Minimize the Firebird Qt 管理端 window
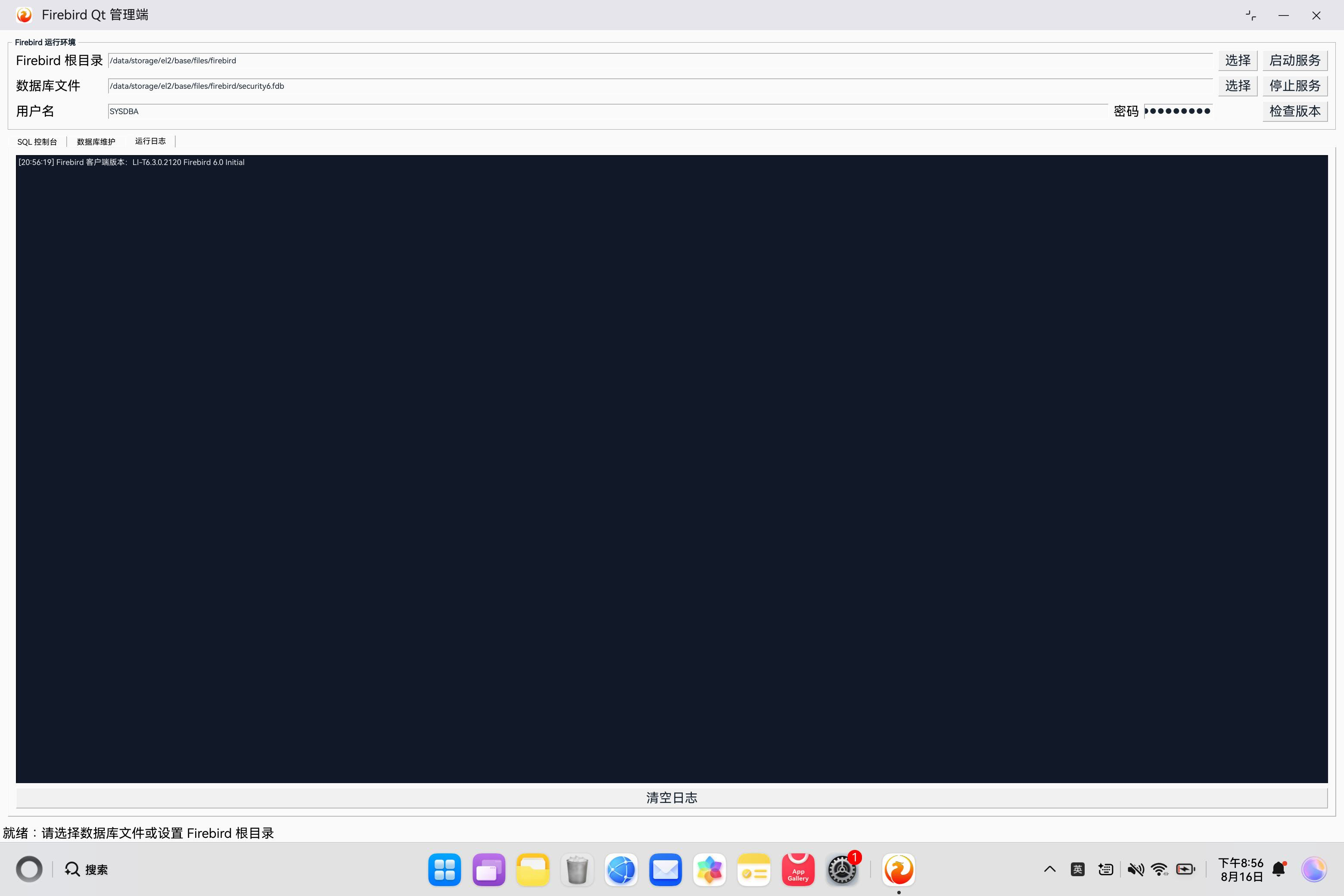The width and height of the screenshot is (1344, 896). pos(1283,16)
